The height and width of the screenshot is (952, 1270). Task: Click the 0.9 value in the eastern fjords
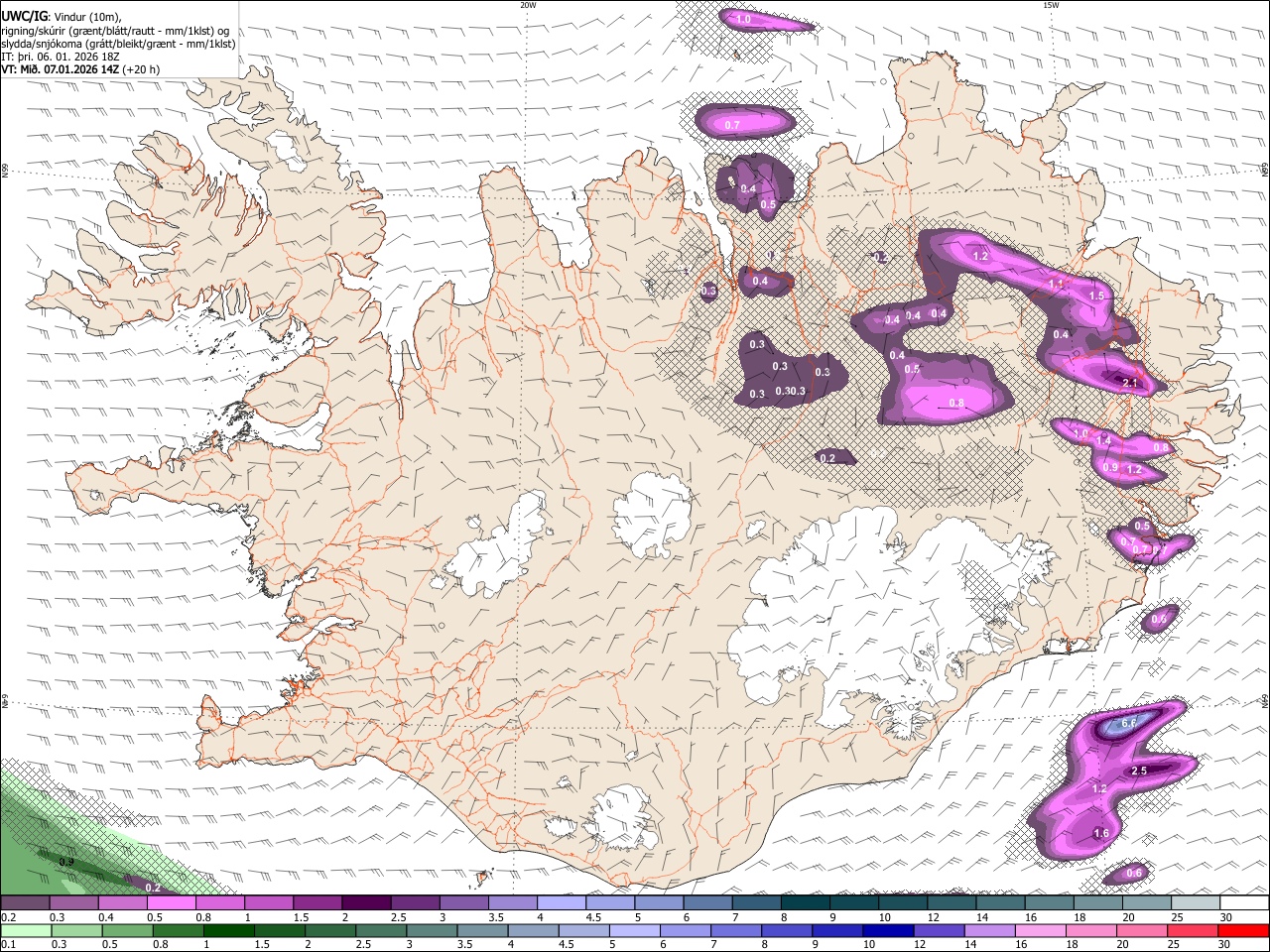pos(1110,467)
